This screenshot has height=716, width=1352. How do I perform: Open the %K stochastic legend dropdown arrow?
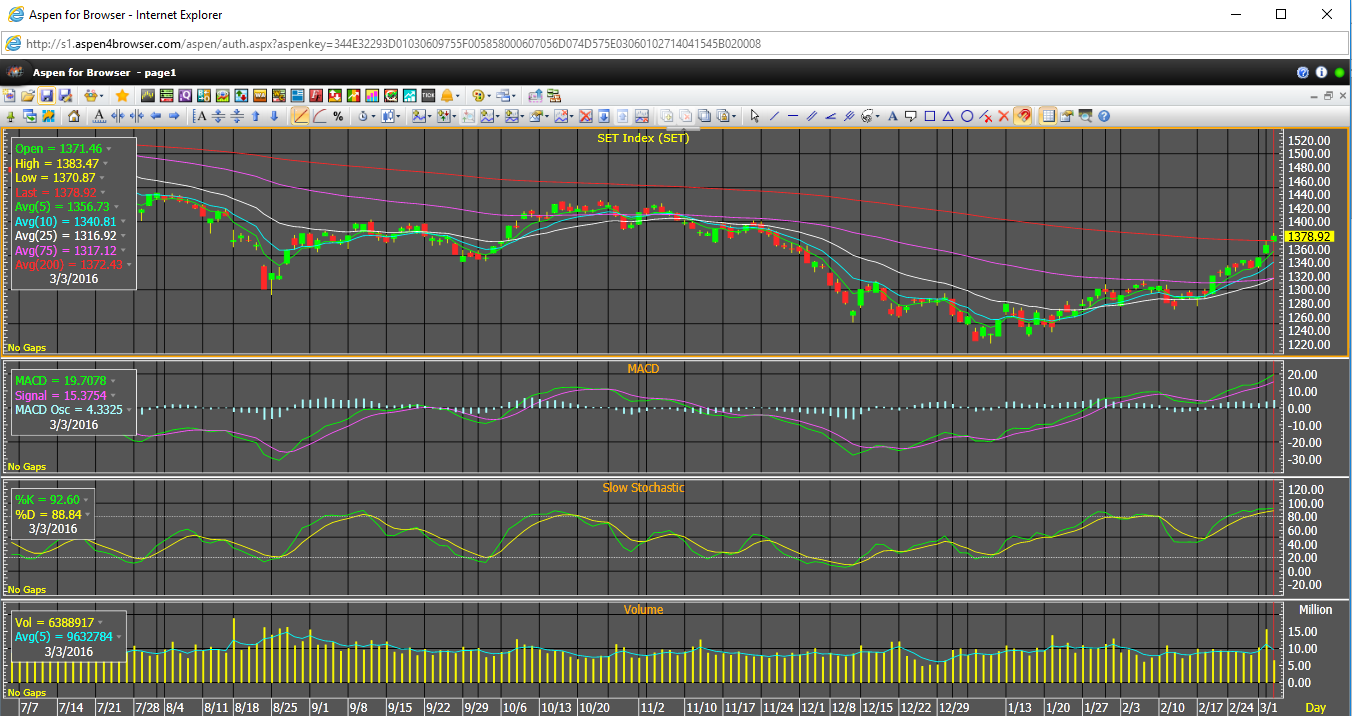tap(86, 499)
